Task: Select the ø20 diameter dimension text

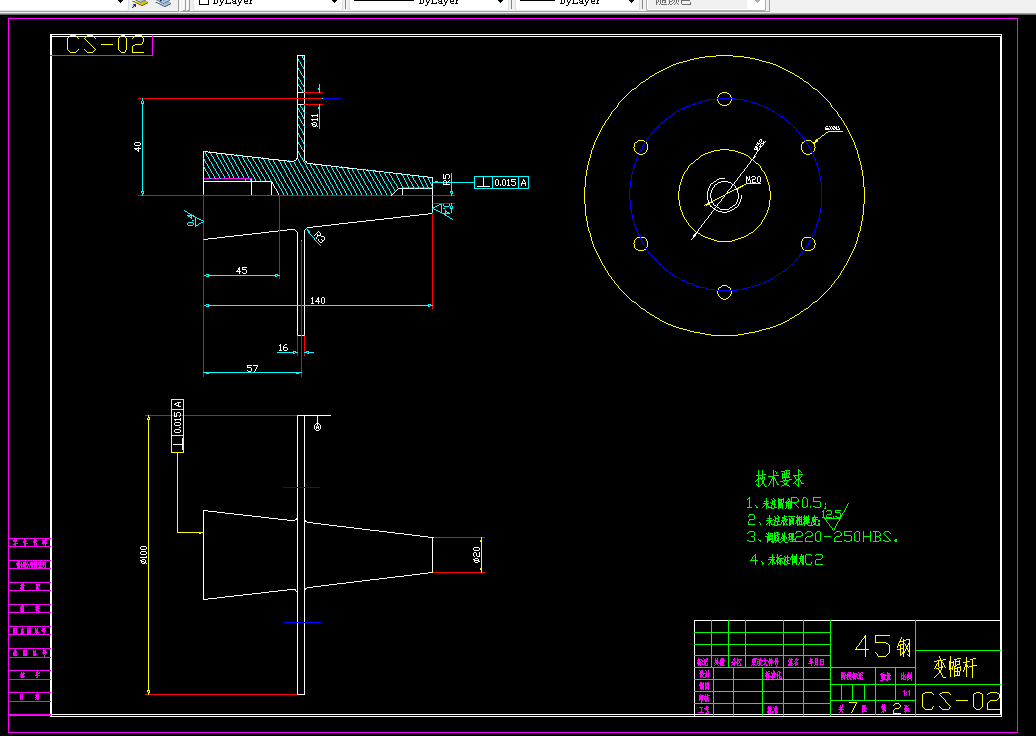Action: tap(476, 555)
